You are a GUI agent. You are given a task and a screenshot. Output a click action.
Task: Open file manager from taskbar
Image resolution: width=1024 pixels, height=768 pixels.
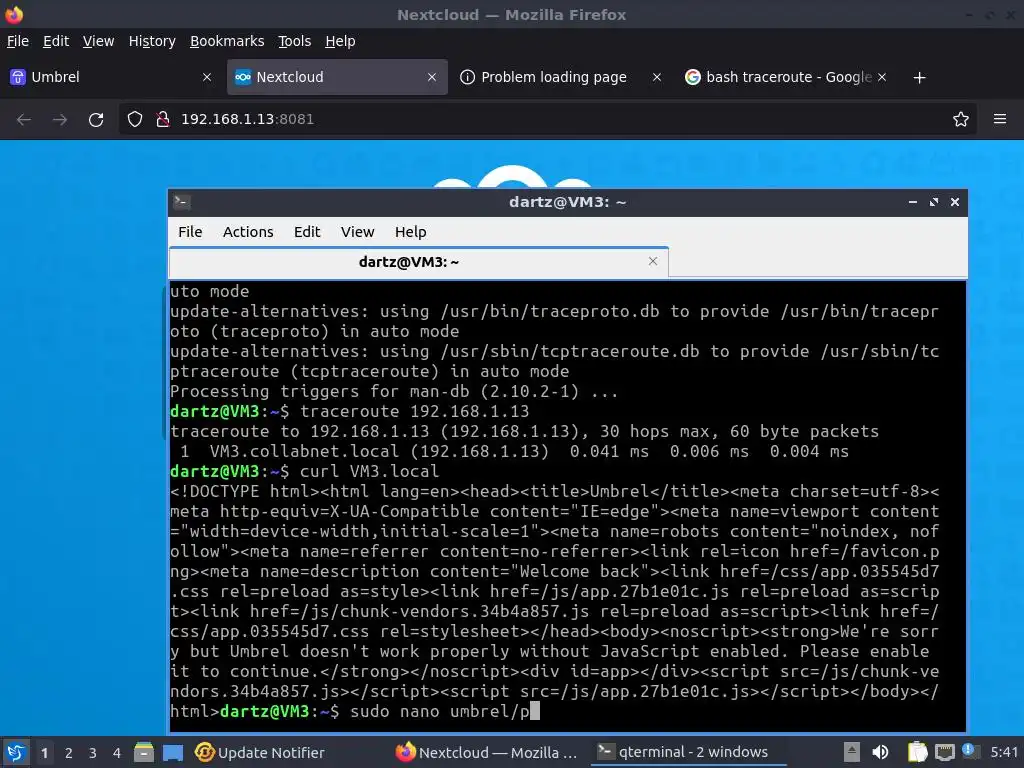144,752
